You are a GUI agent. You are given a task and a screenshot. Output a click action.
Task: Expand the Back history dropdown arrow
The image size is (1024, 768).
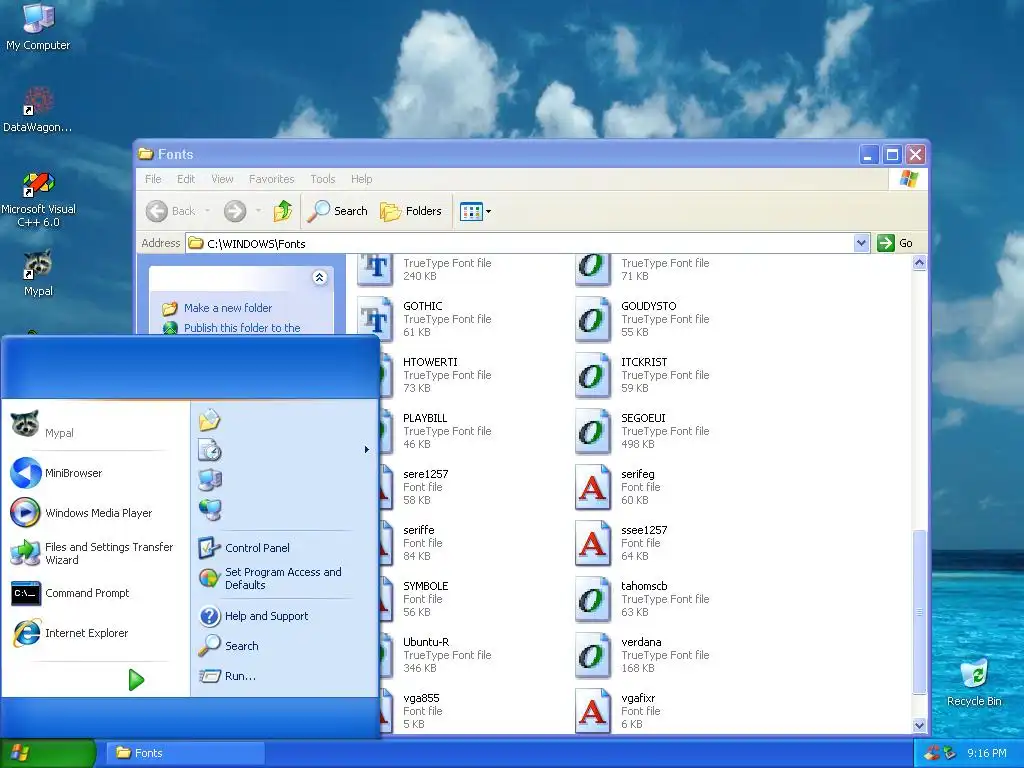[x=207, y=211]
